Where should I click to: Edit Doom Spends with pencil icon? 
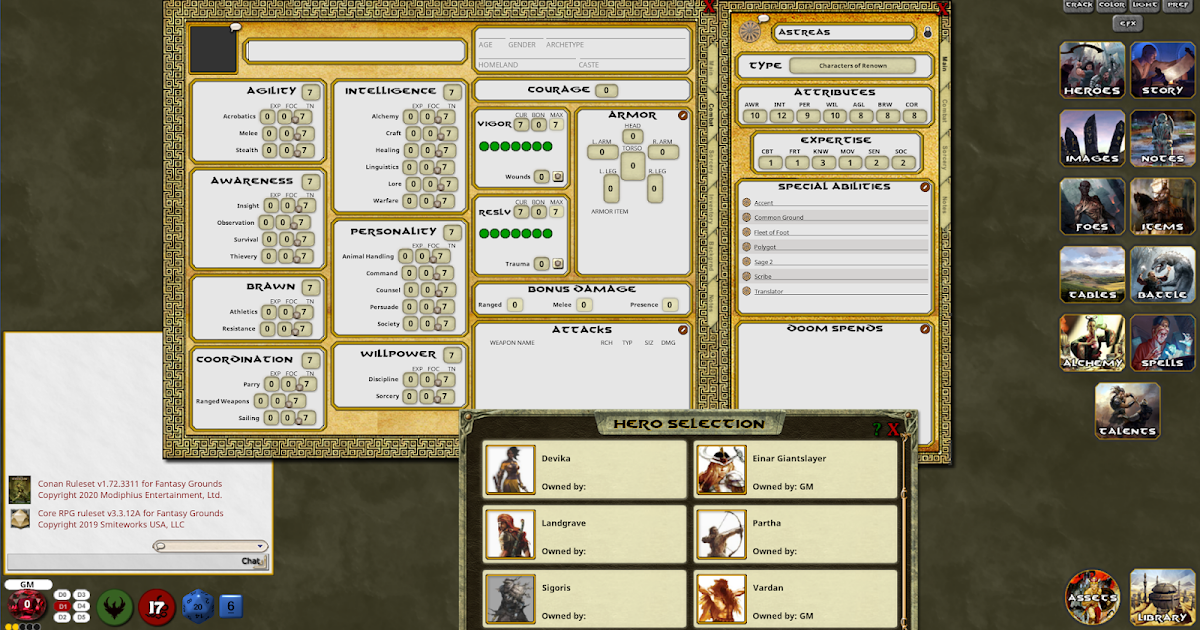(x=925, y=328)
